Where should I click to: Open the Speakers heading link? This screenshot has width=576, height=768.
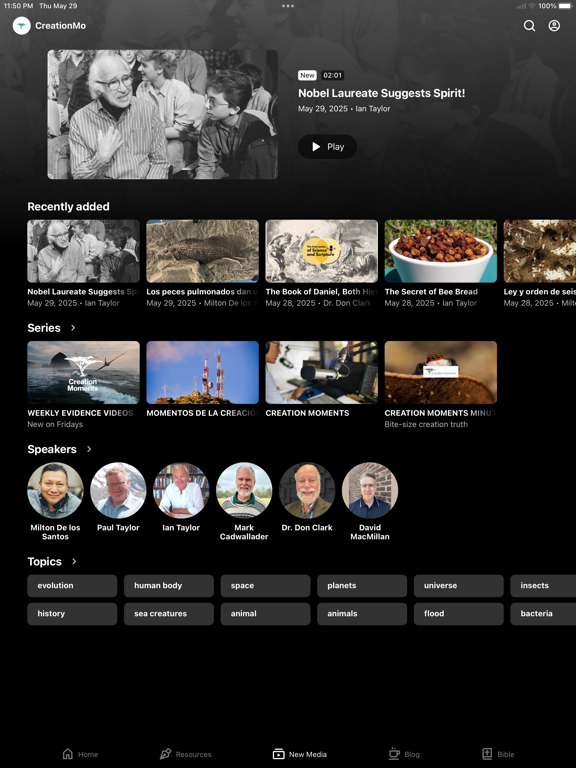[x=52, y=449]
